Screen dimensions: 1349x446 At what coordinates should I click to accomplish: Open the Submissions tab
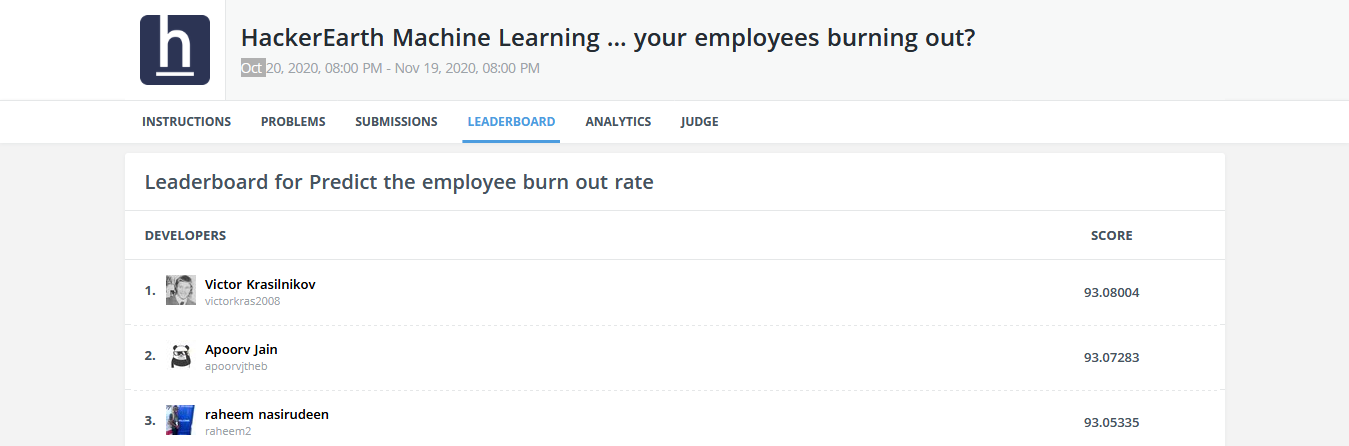tap(396, 122)
